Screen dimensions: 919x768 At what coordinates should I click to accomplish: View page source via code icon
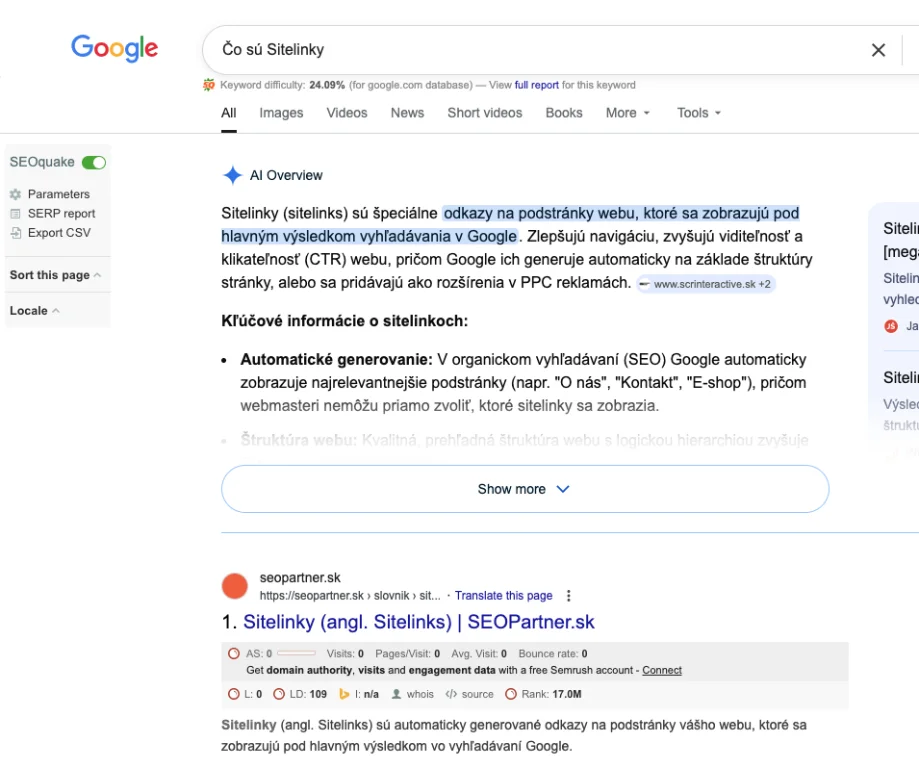tap(451, 694)
